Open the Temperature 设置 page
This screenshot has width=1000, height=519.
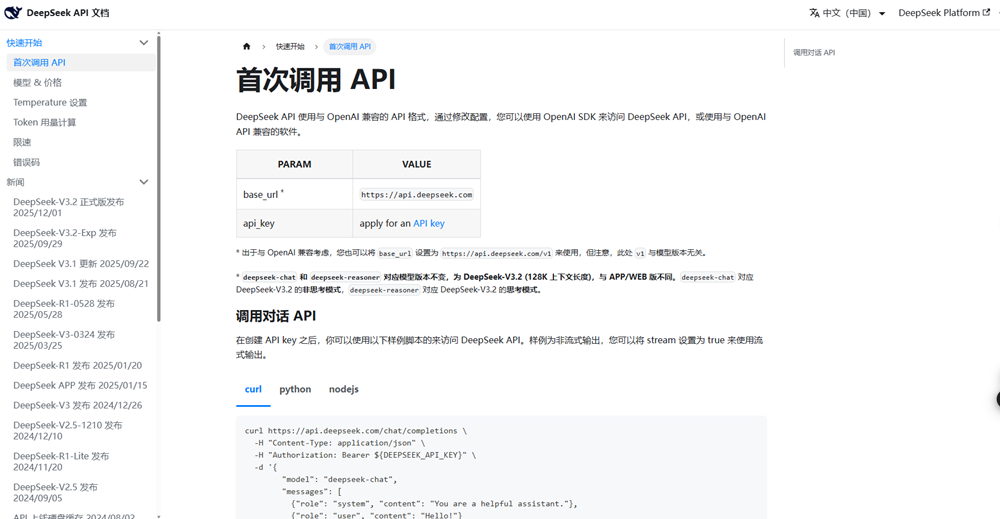[x=50, y=103]
